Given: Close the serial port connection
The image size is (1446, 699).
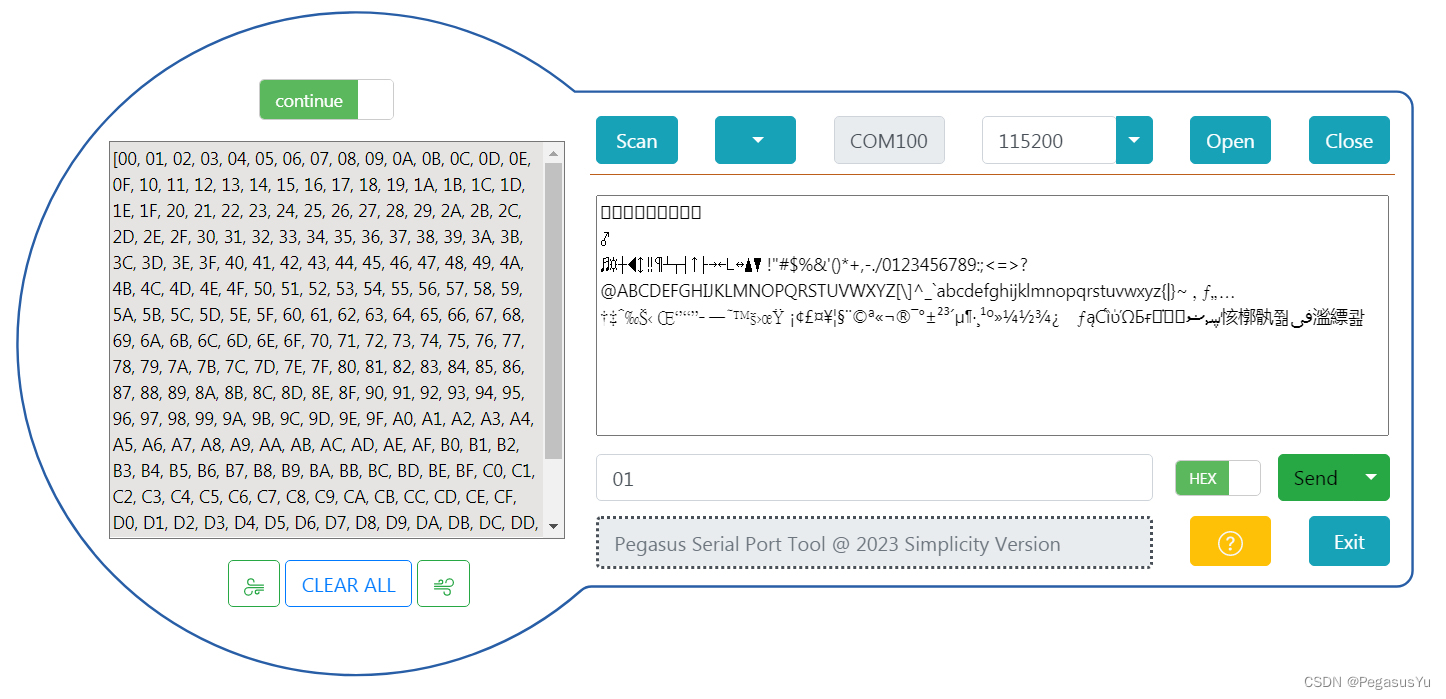Looking at the screenshot, I should click(x=1349, y=140).
